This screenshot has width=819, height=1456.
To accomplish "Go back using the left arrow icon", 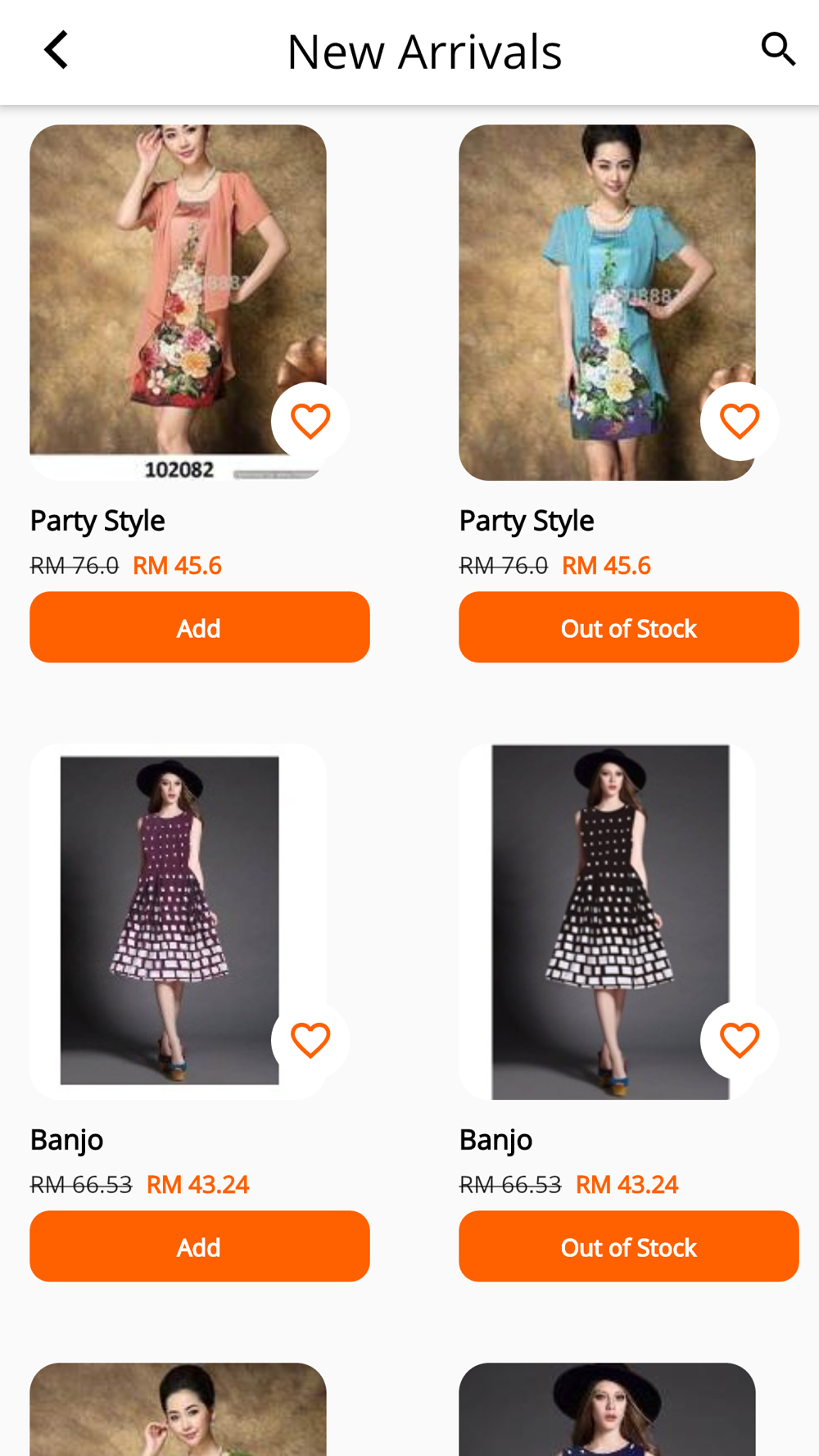I will click(x=56, y=50).
